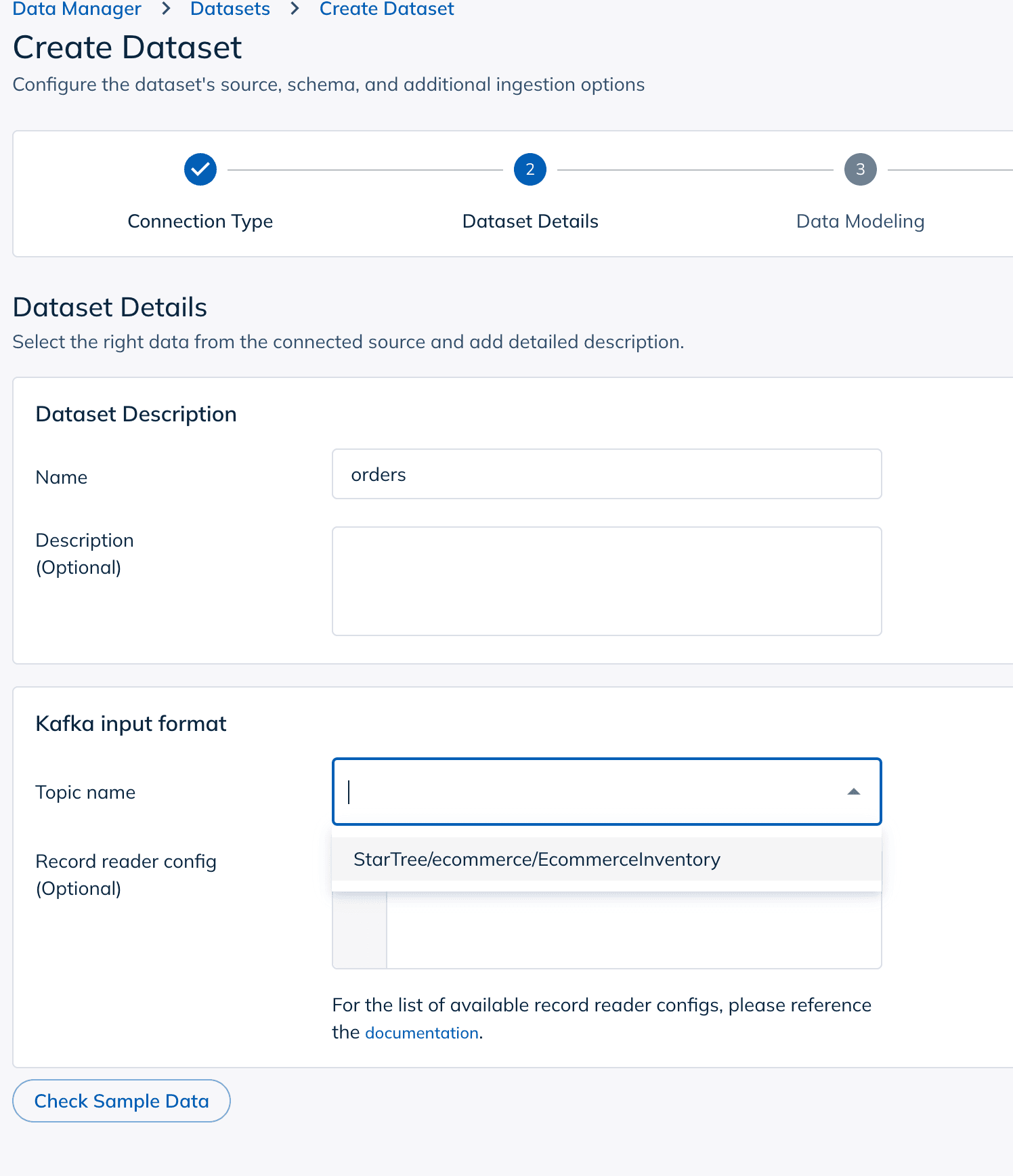Screen dimensions: 1013x1176
Task: Click the completed Connection Type step checkmark
Action: pos(200,169)
